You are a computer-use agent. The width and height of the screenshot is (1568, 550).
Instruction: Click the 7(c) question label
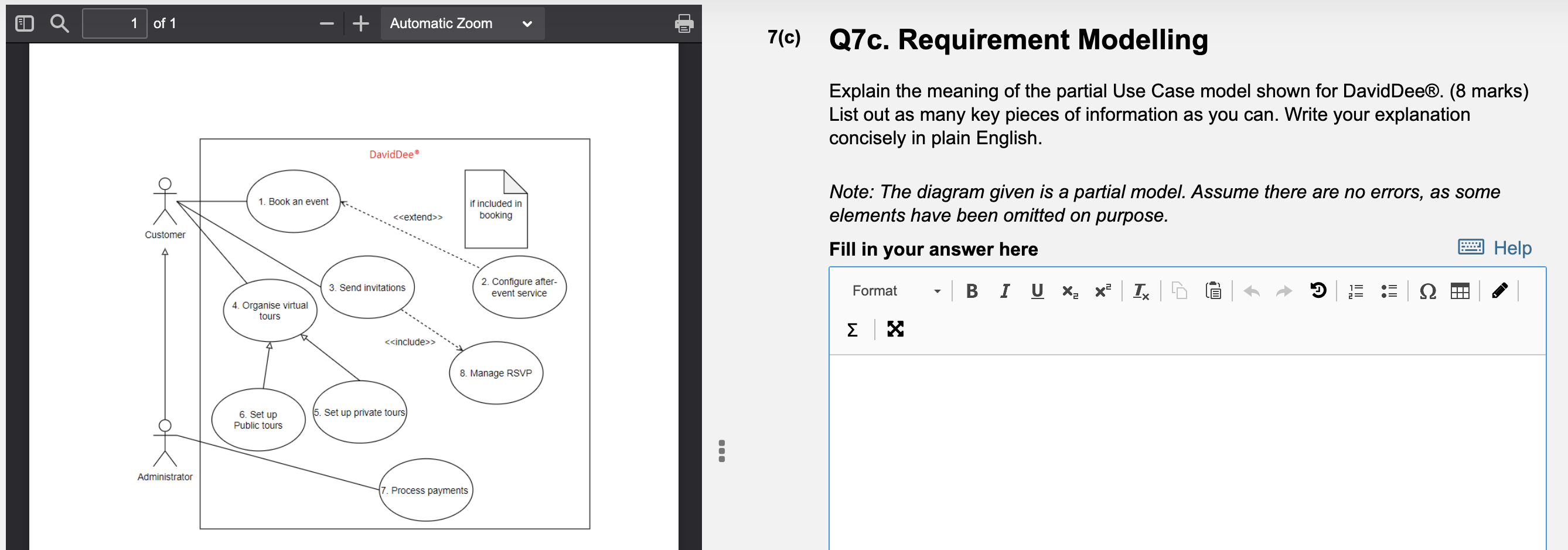pyautogui.click(x=784, y=38)
